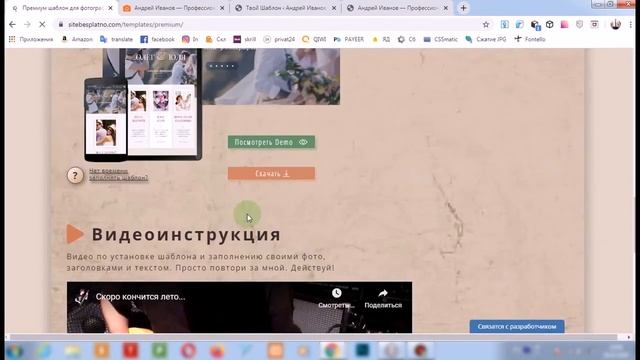
Task: Open the Приложения apps shortcut
Action: [x=31, y=39]
